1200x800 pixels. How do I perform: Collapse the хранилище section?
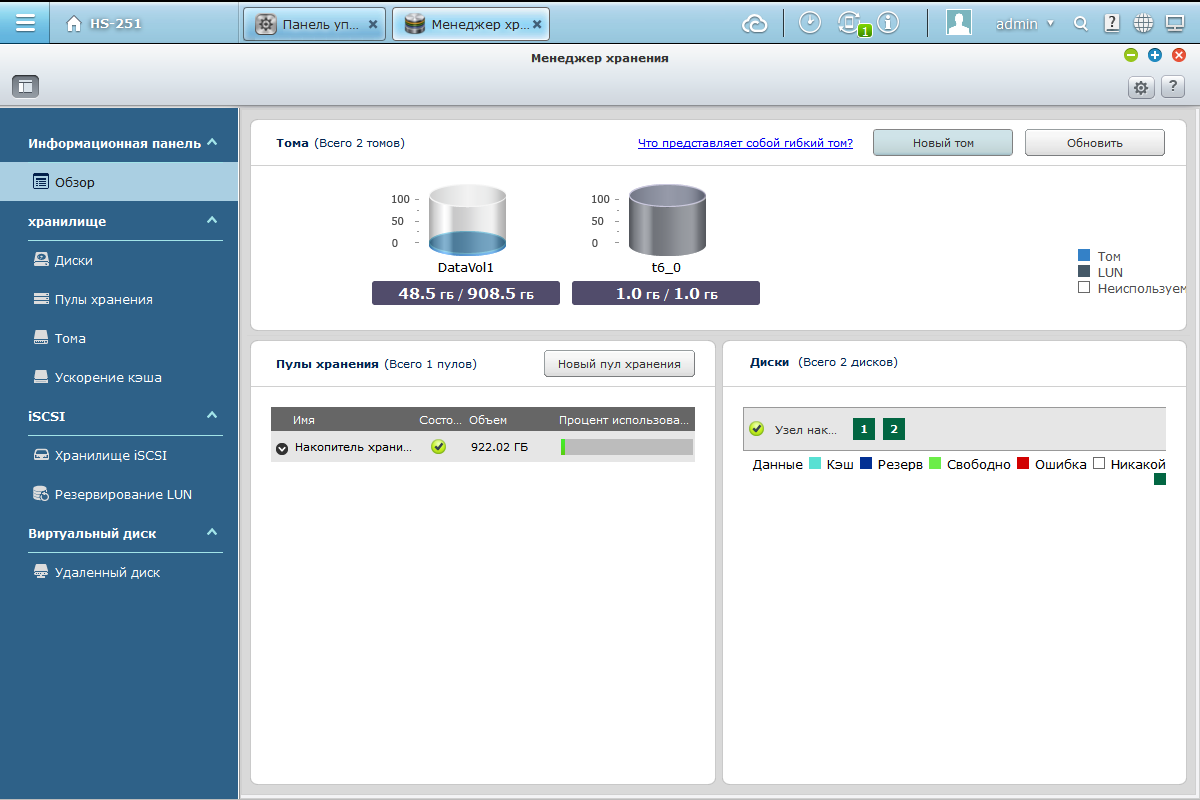click(212, 221)
